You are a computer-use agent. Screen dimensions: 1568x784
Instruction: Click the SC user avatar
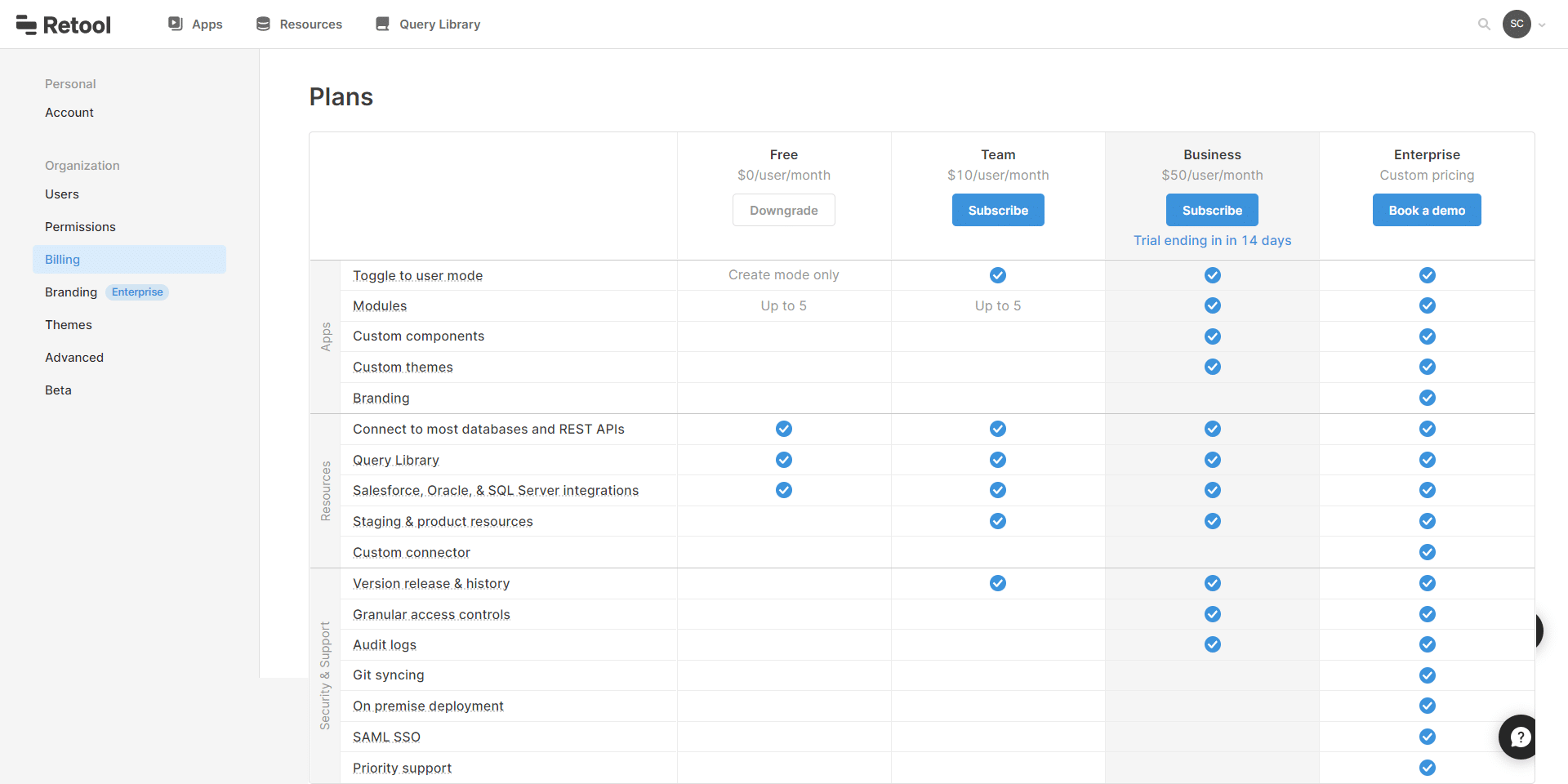click(x=1517, y=24)
